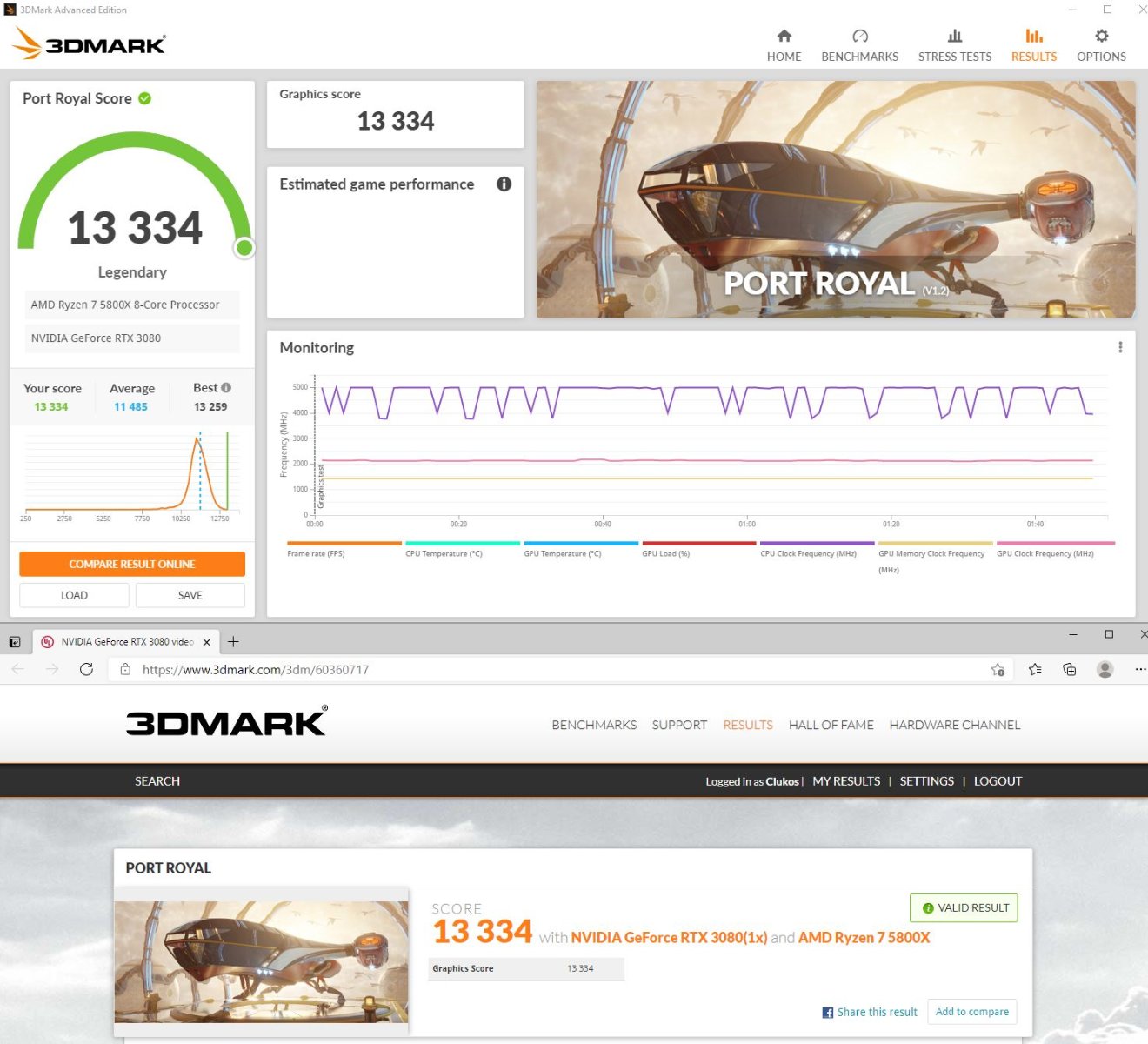This screenshot has height=1044, width=1148.
Task: Click the Graphics score value 13 334
Action: click(x=396, y=121)
